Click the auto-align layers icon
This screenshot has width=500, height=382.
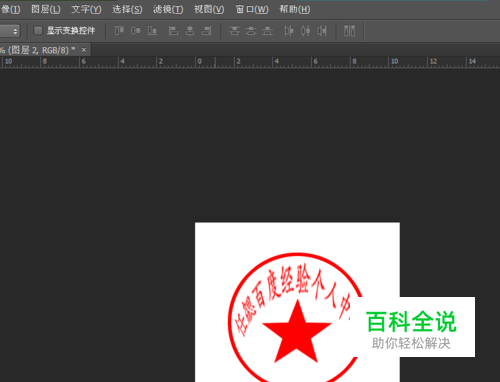coord(349,31)
